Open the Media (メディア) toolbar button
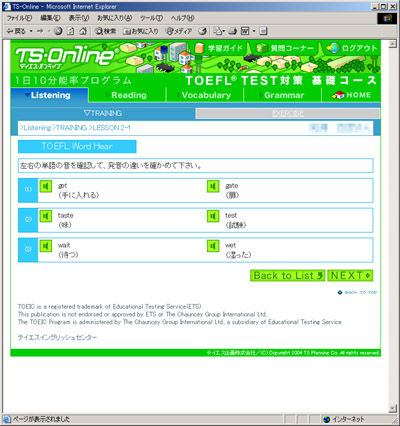 click(179, 31)
